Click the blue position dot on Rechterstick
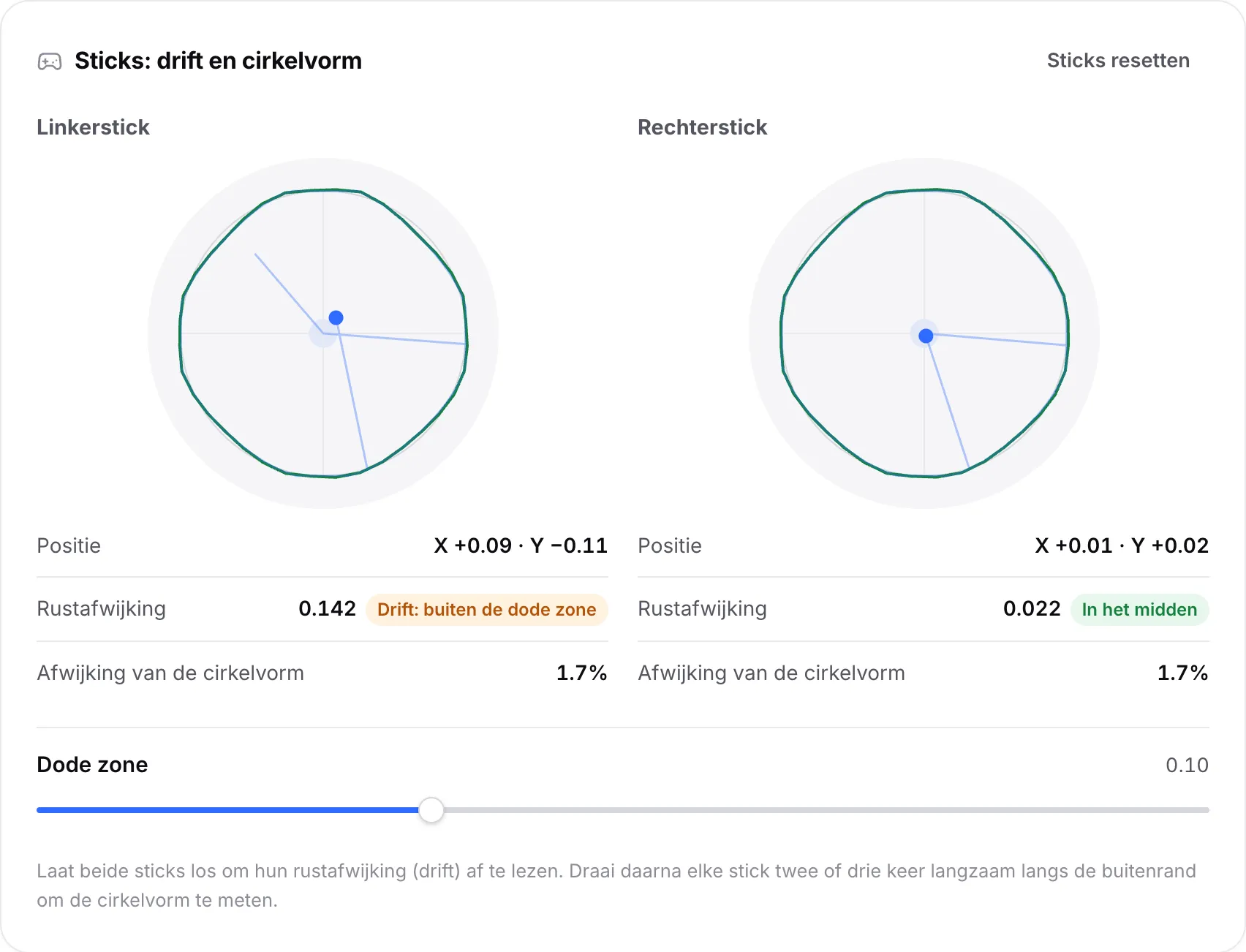1246x952 pixels. tap(926, 336)
